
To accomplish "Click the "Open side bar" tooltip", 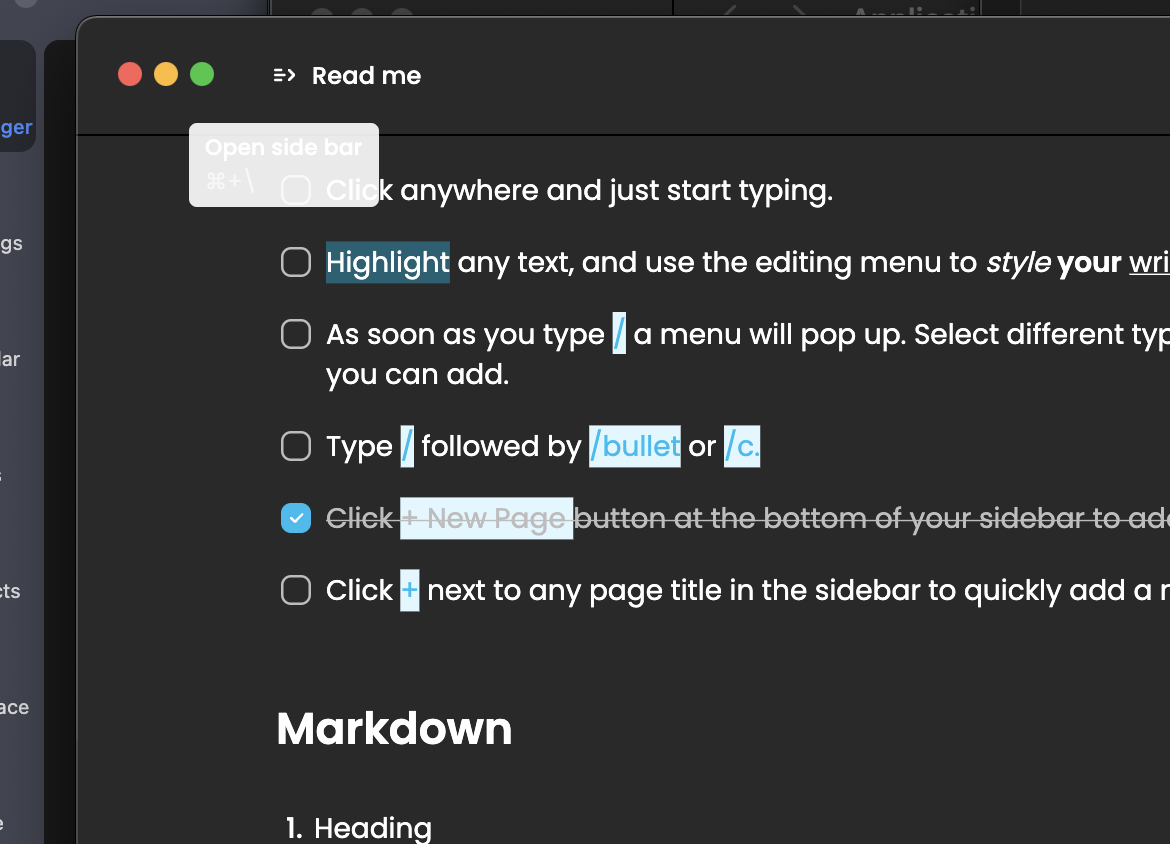I will click(284, 165).
